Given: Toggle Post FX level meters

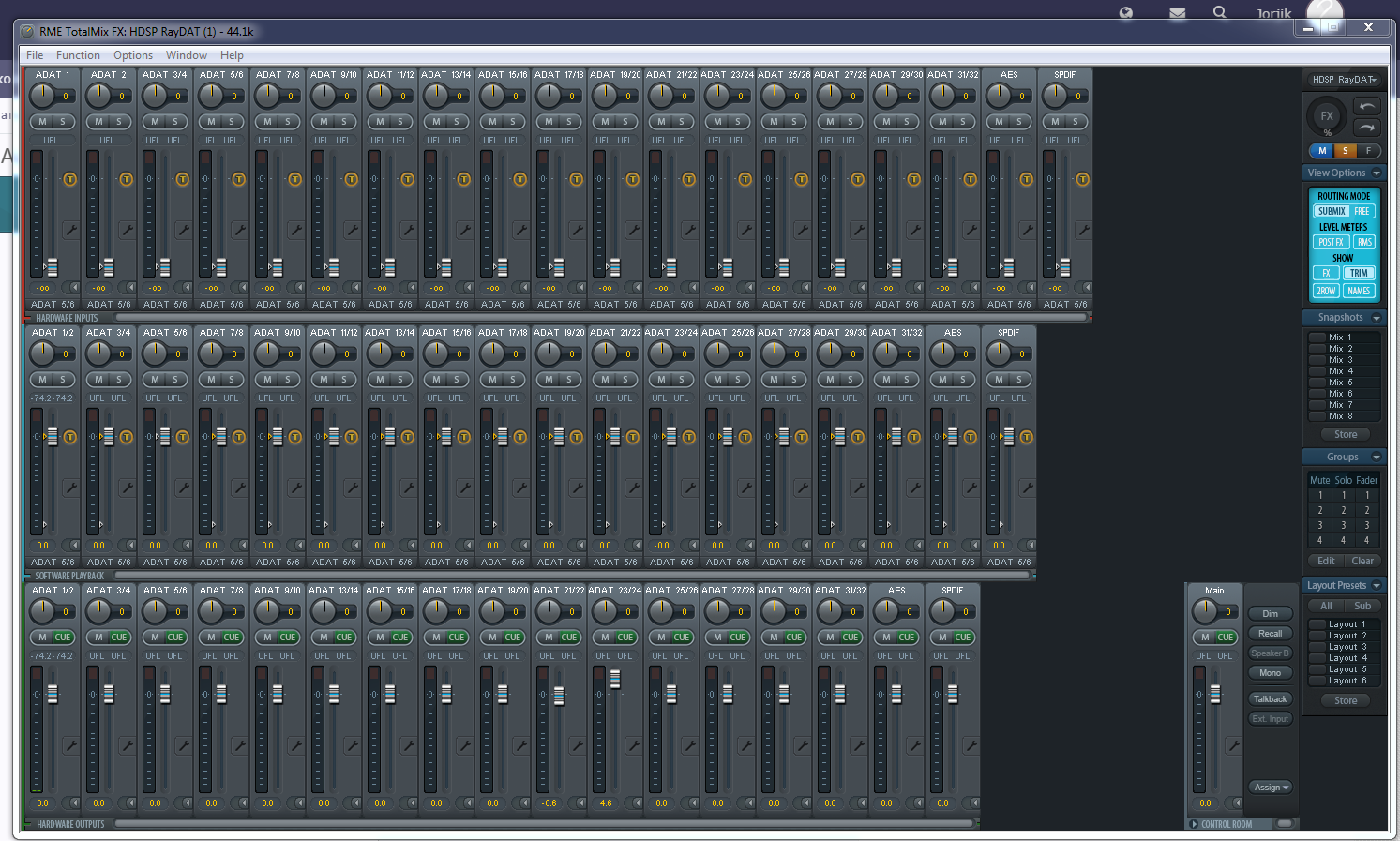Looking at the screenshot, I should (x=1332, y=242).
